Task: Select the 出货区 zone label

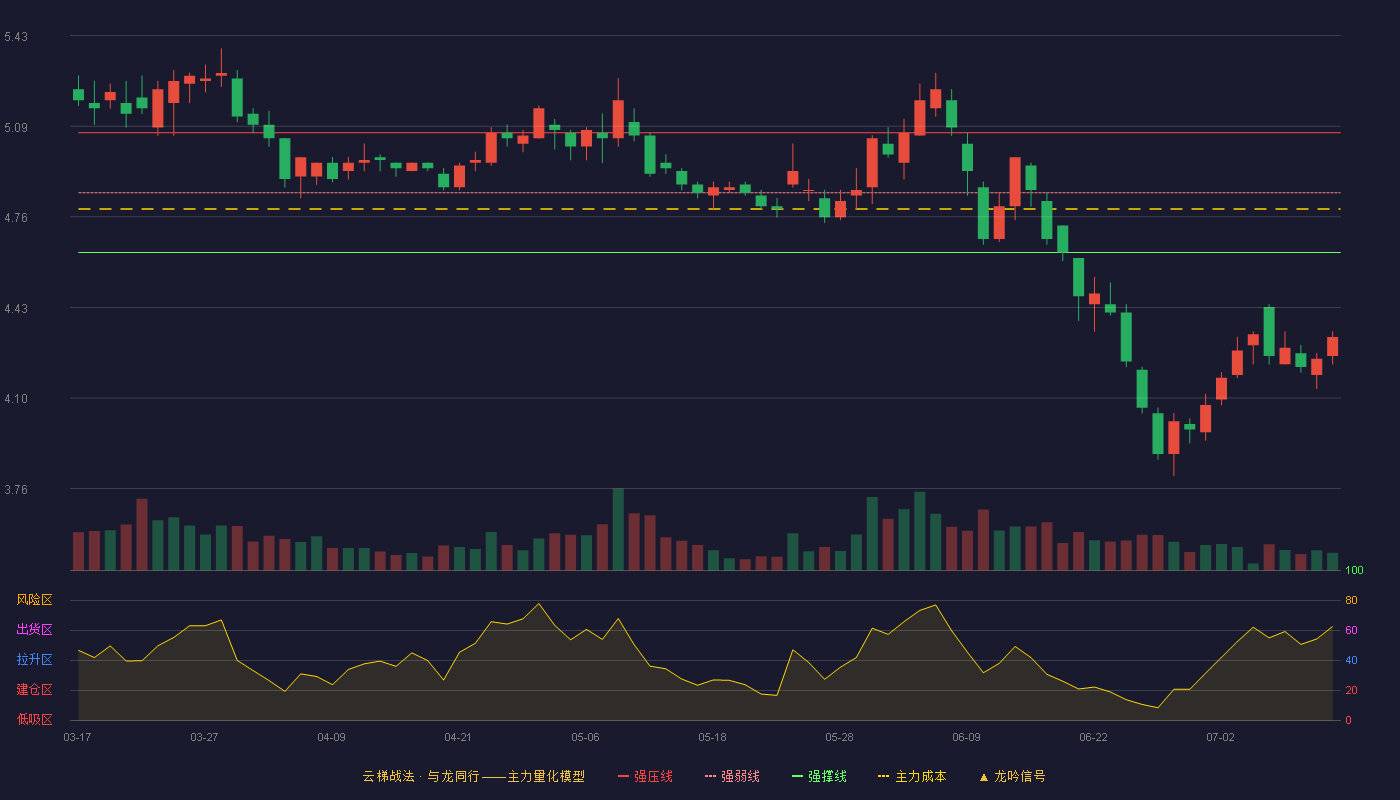Action: (x=34, y=630)
